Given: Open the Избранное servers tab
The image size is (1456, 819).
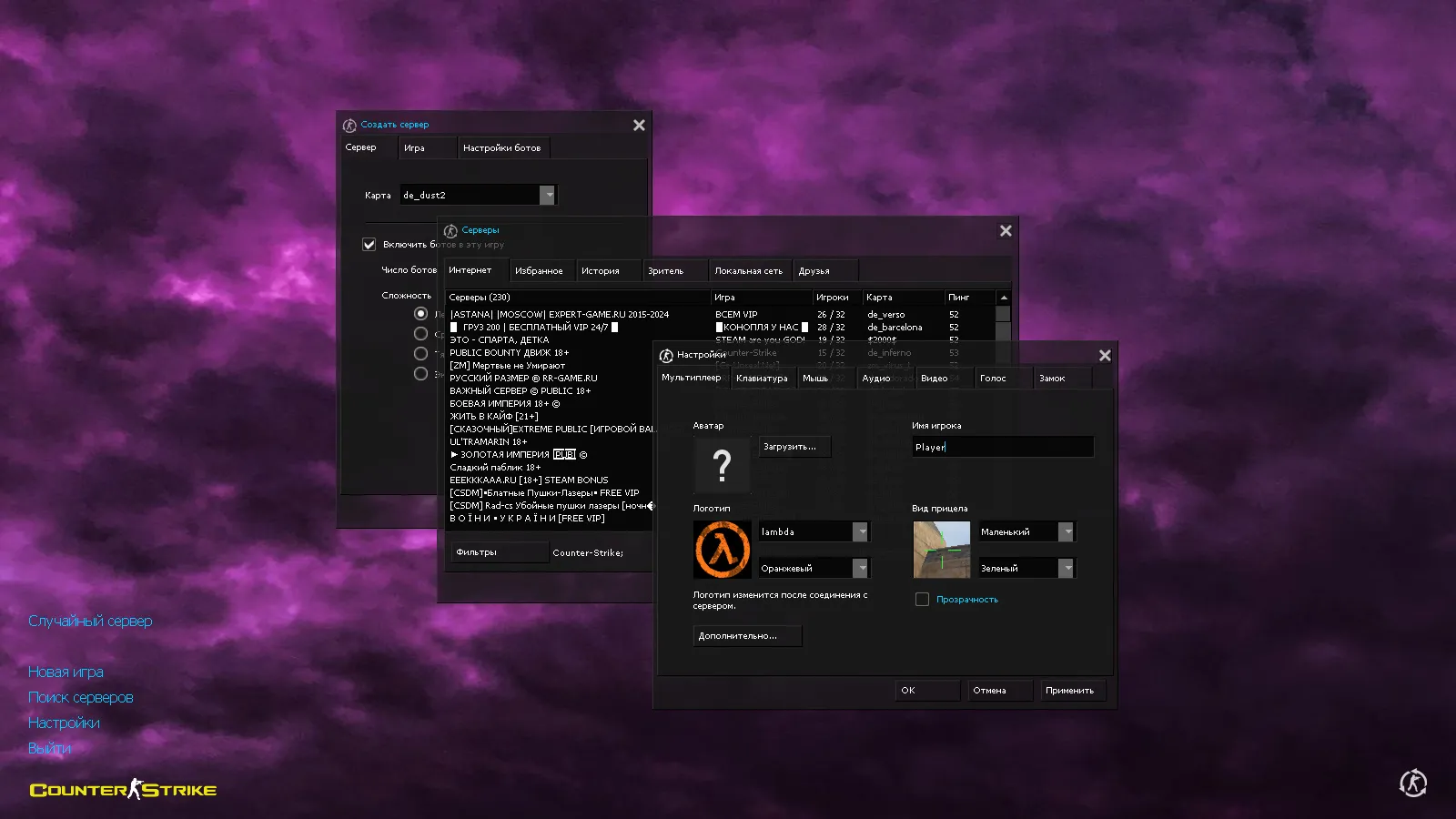Looking at the screenshot, I should pyautogui.click(x=539, y=271).
